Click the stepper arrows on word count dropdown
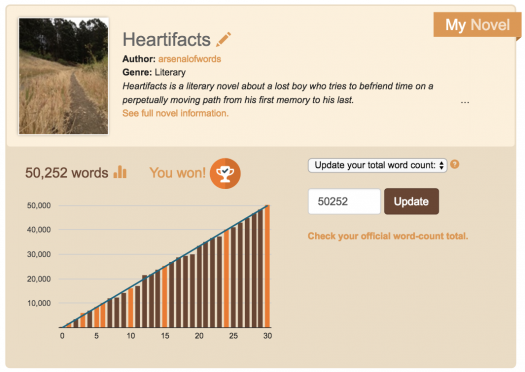525x372 pixels. [x=441, y=165]
